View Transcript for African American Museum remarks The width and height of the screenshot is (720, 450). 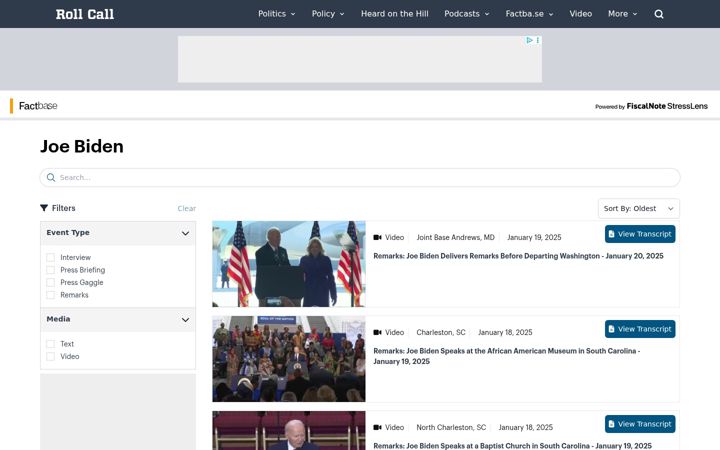pos(640,329)
